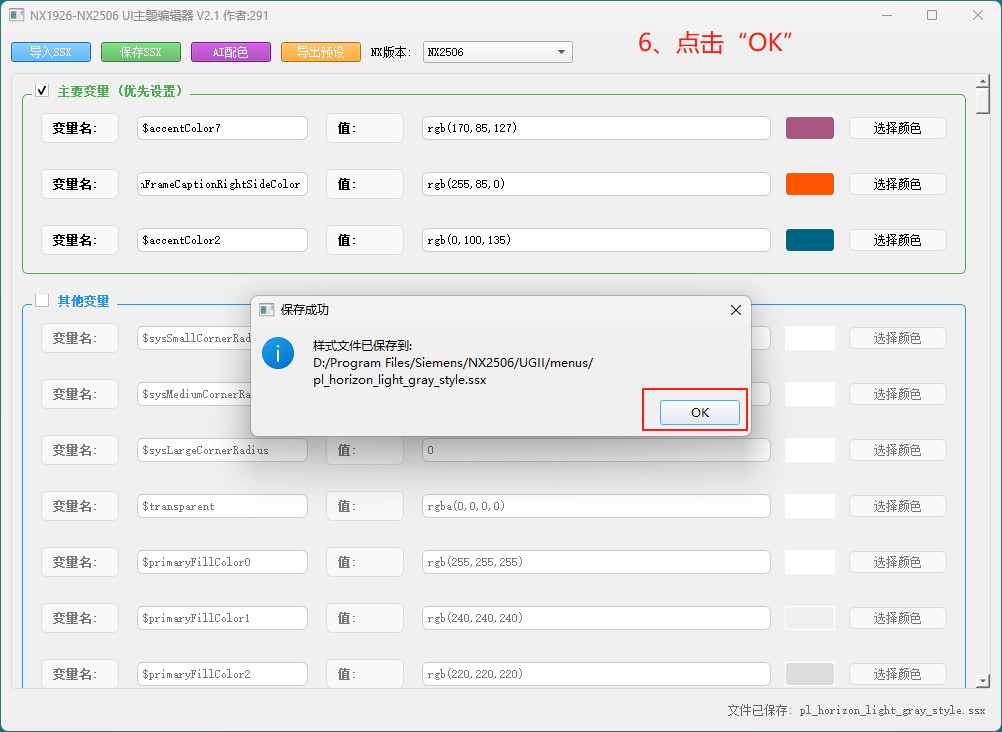Click the orange 导出预设 button
1002x732 pixels.
321,52
